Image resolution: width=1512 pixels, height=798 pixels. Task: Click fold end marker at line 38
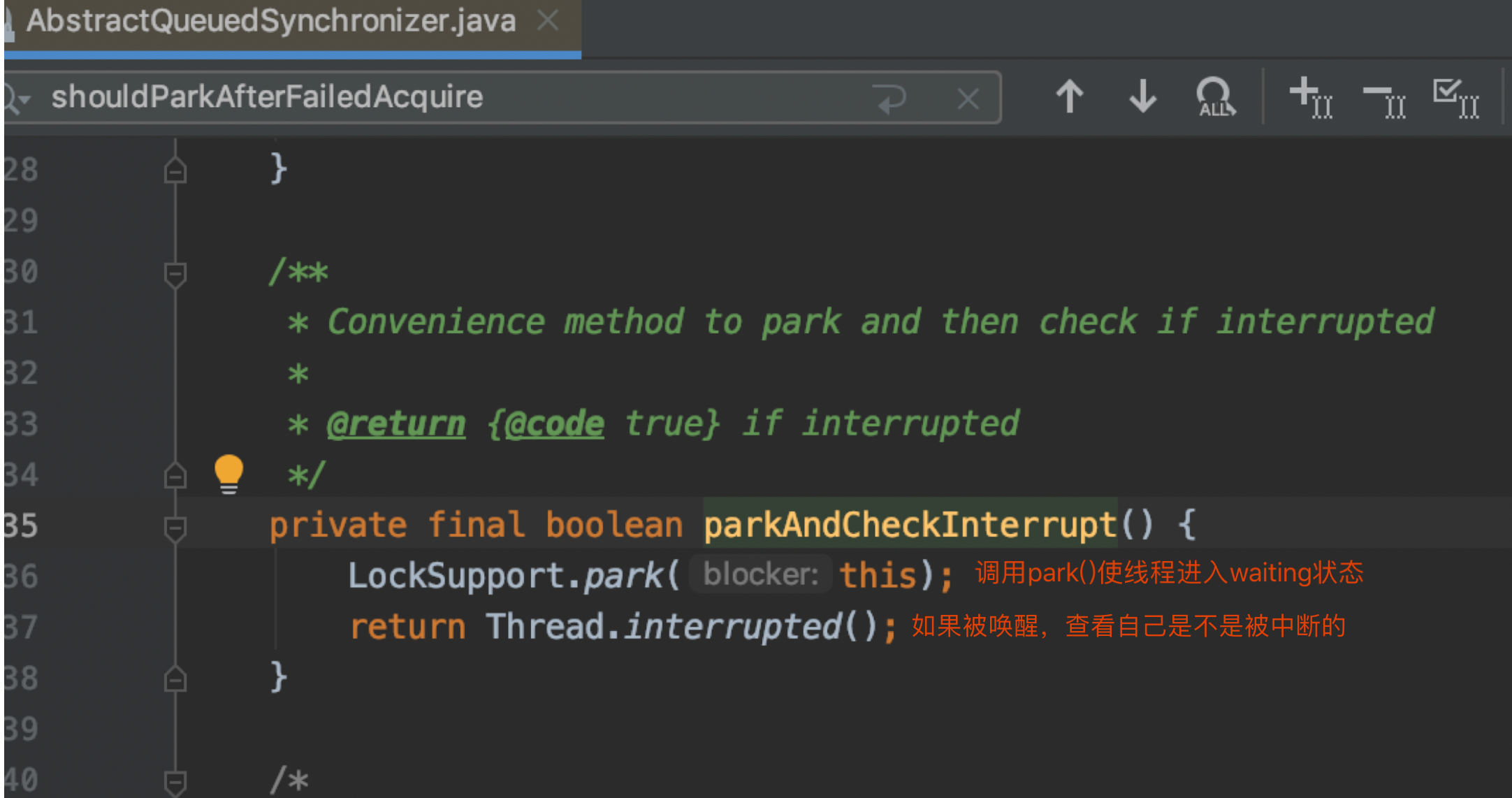point(175,679)
